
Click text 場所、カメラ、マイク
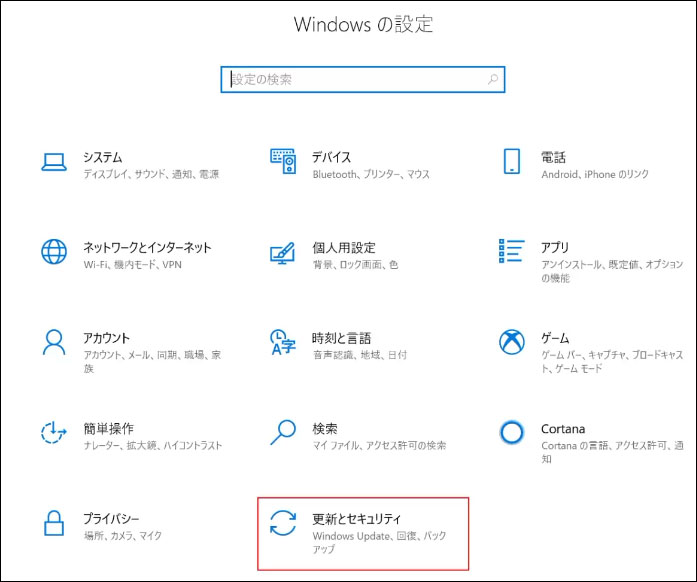click(x=123, y=536)
